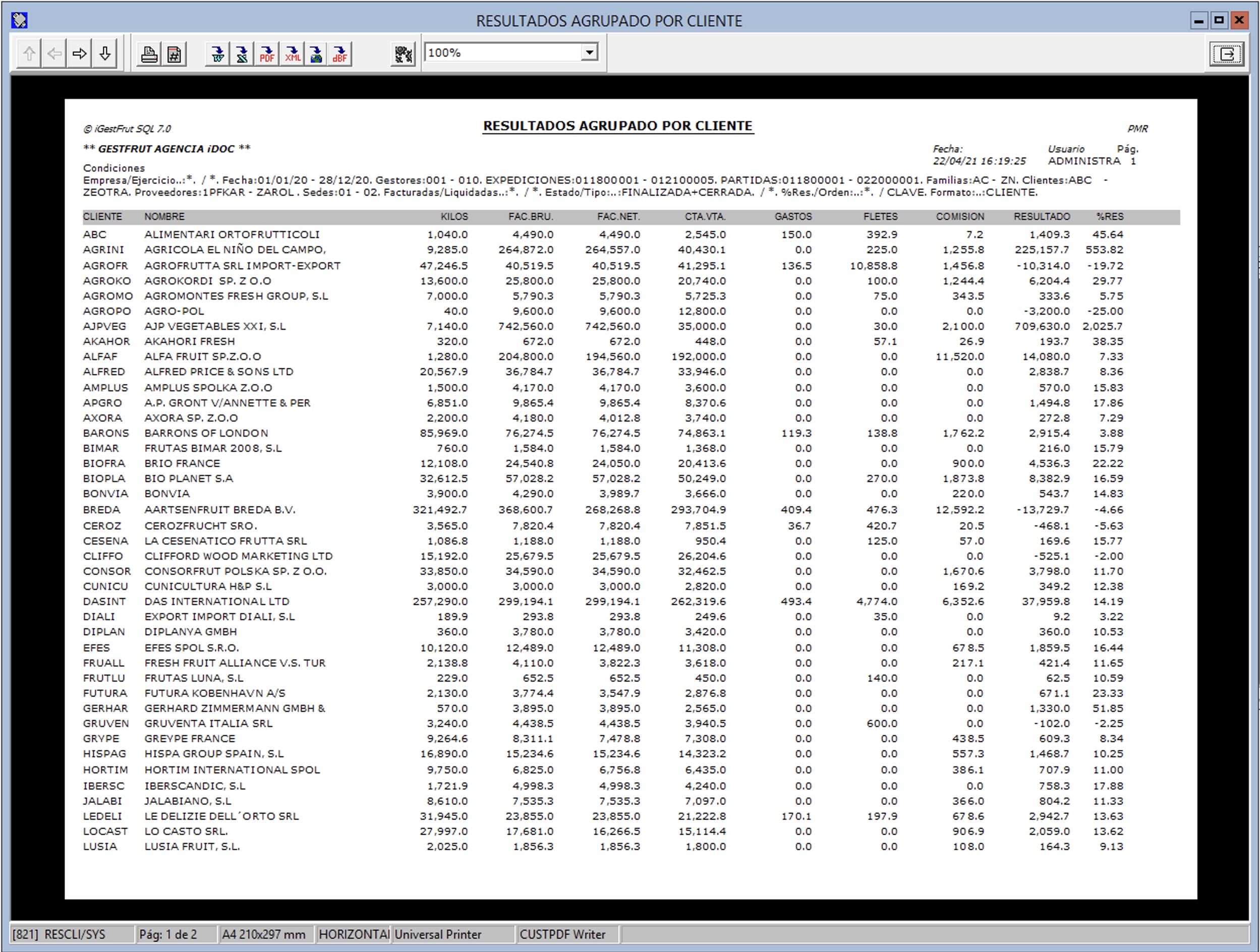Screen dimensions: 1260x952
Task: Expand the 100% zoom dropdown arrow
Action: click(x=590, y=53)
